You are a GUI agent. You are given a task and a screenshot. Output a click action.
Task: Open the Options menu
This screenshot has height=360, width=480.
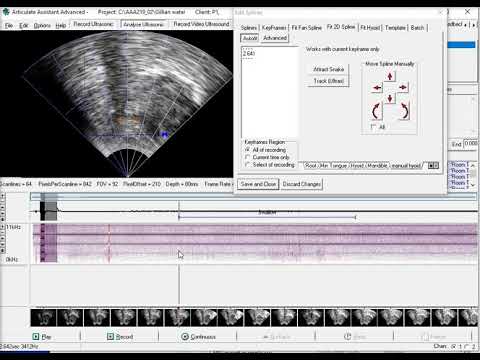click(42, 25)
